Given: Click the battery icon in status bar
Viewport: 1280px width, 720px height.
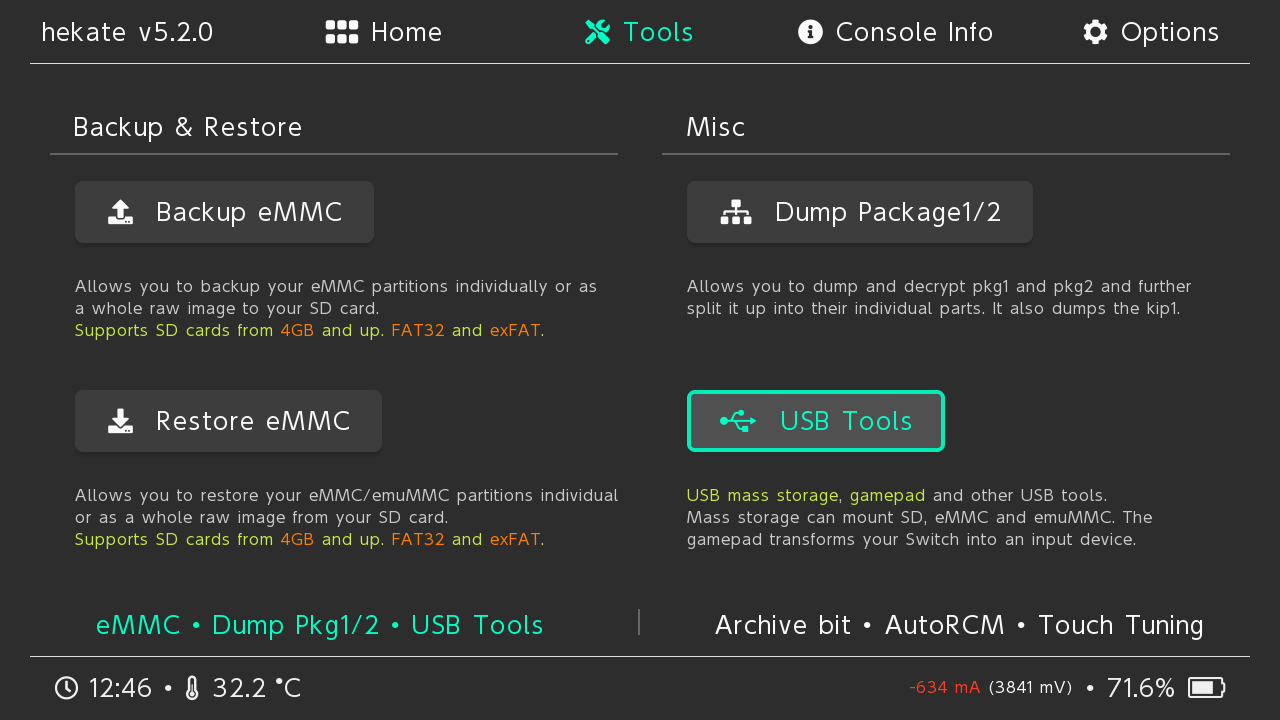Looking at the screenshot, I should 1206,688.
